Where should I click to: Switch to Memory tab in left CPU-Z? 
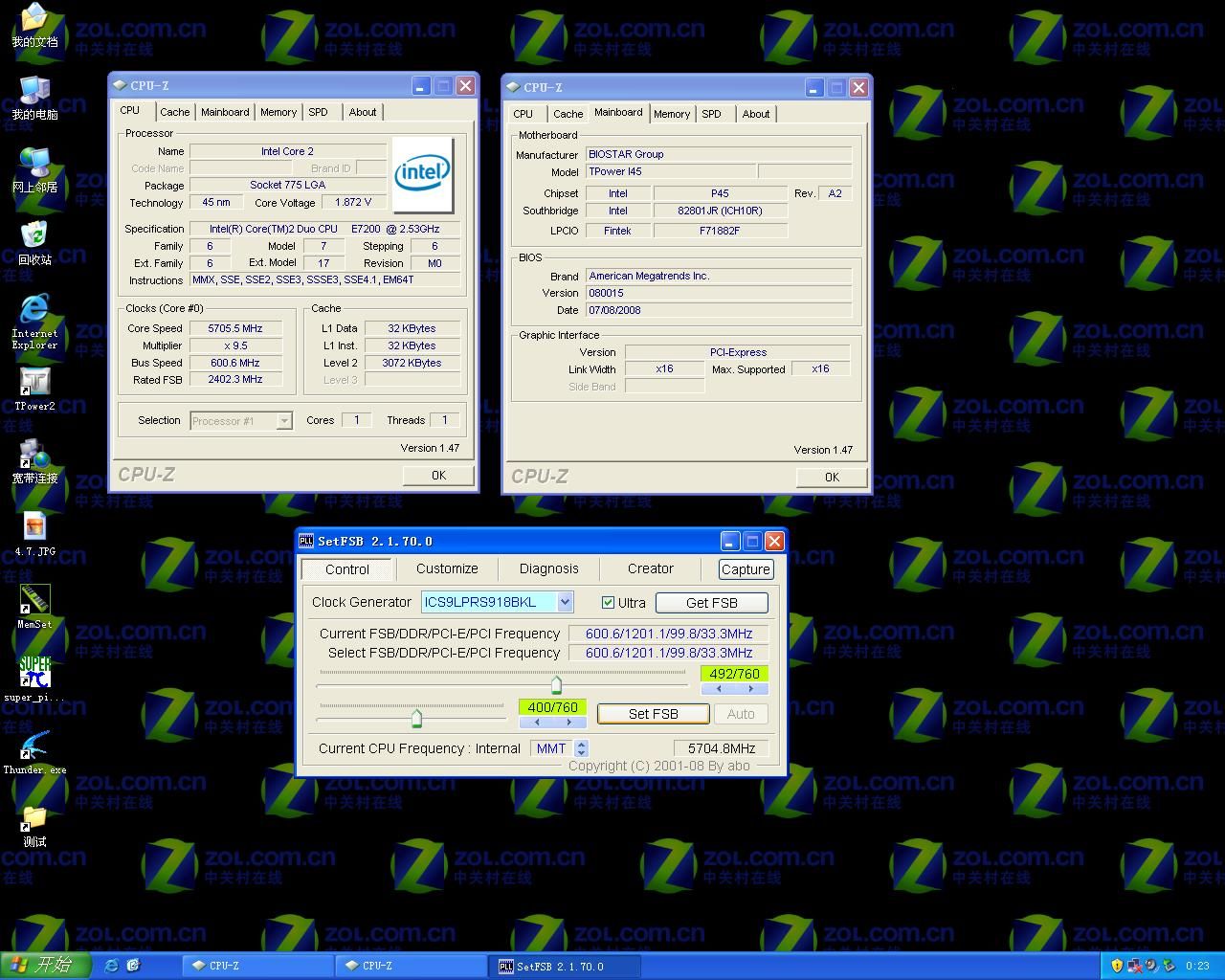click(278, 112)
